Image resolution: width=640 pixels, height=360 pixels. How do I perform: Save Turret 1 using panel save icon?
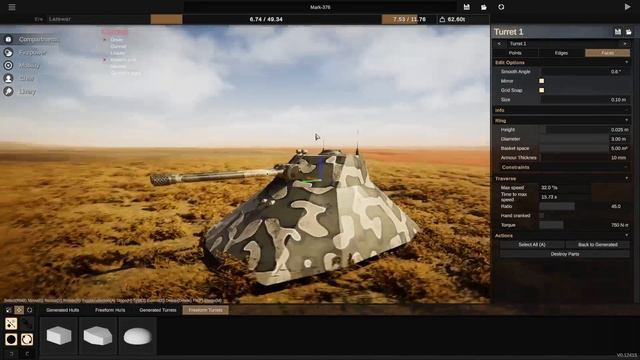(x=618, y=32)
